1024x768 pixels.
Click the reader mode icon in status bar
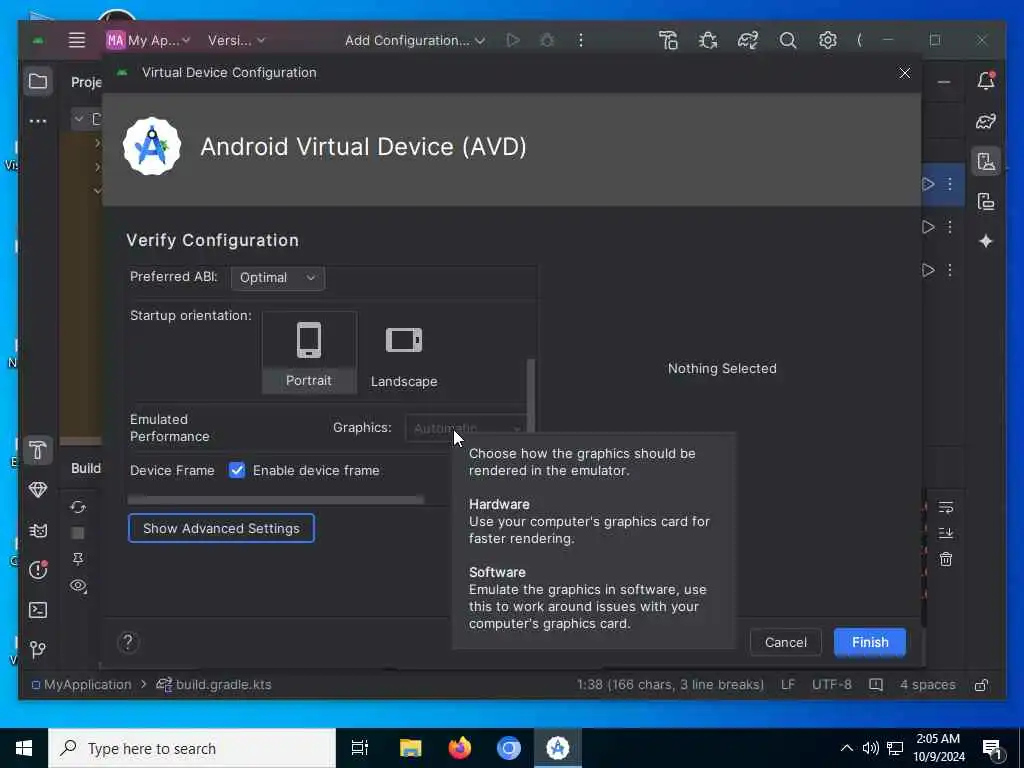pos(876,684)
